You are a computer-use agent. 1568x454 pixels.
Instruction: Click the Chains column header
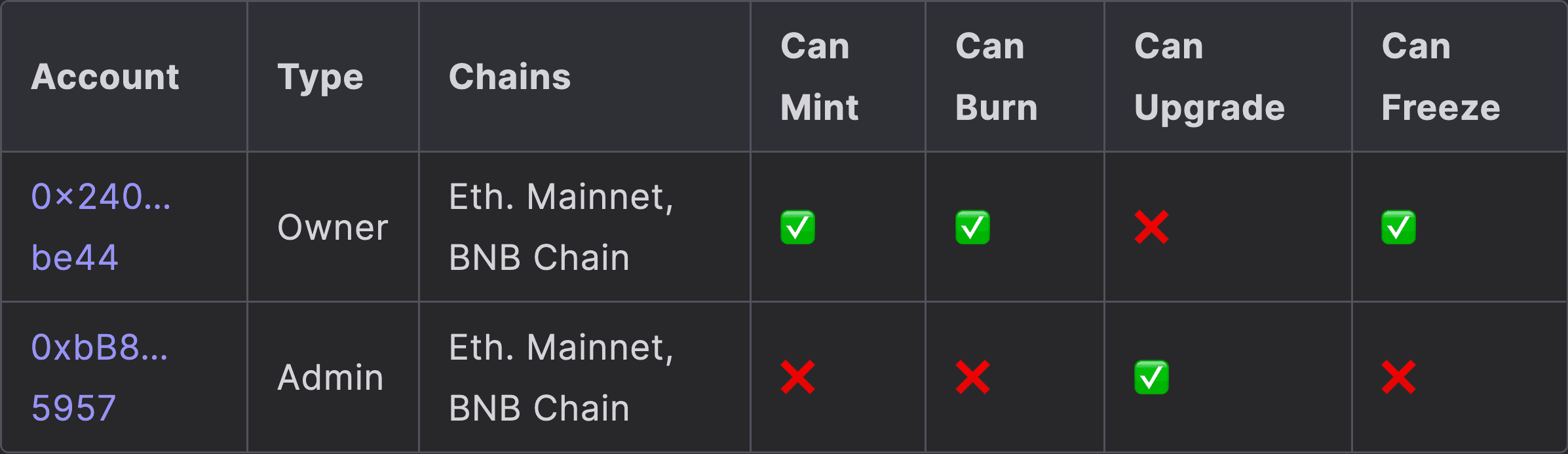coord(509,77)
